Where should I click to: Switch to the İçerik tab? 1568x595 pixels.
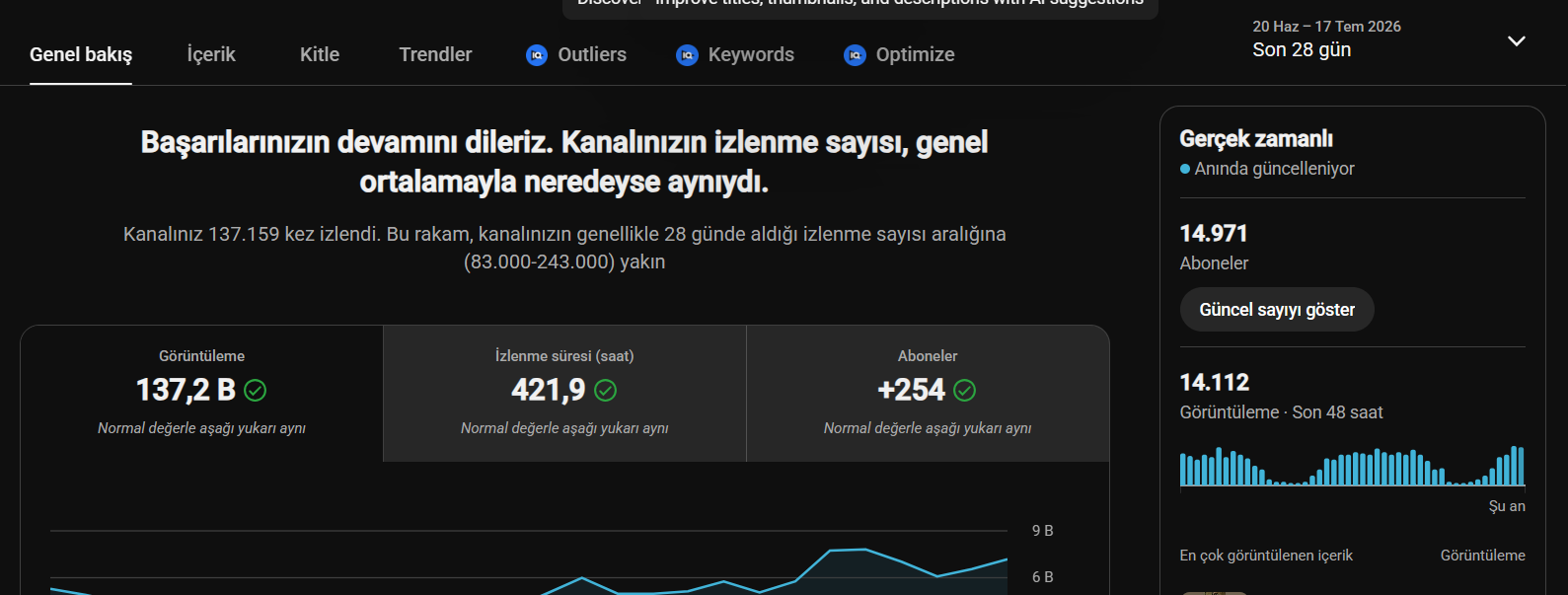[x=211, y=55]
